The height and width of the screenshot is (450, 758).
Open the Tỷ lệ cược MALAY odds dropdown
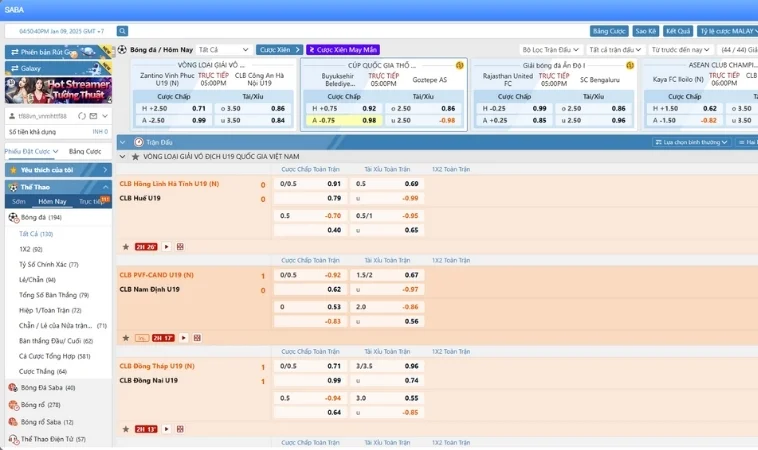click(x=726, y=31)
